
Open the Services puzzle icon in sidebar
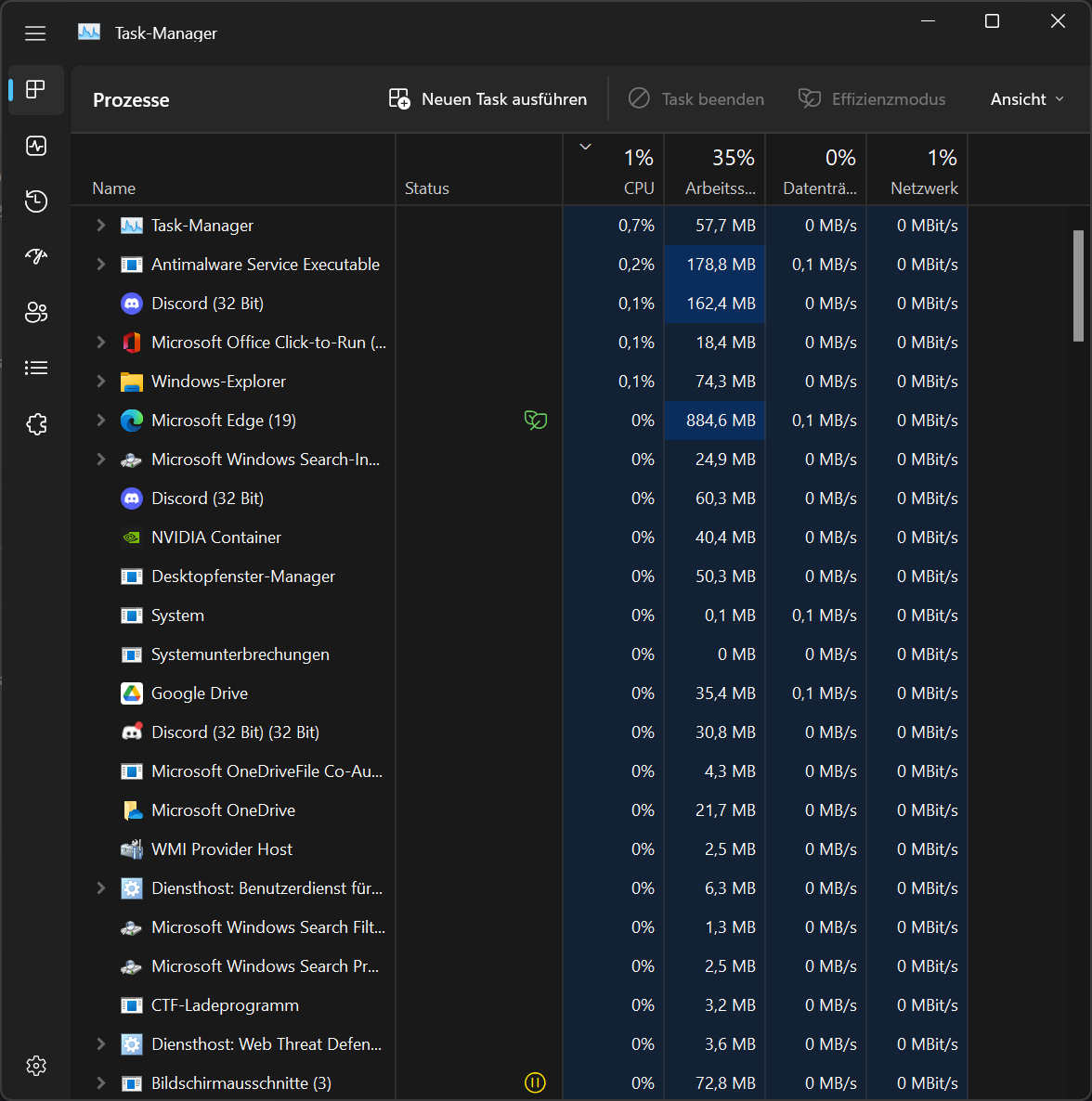(x=36, y=423)
